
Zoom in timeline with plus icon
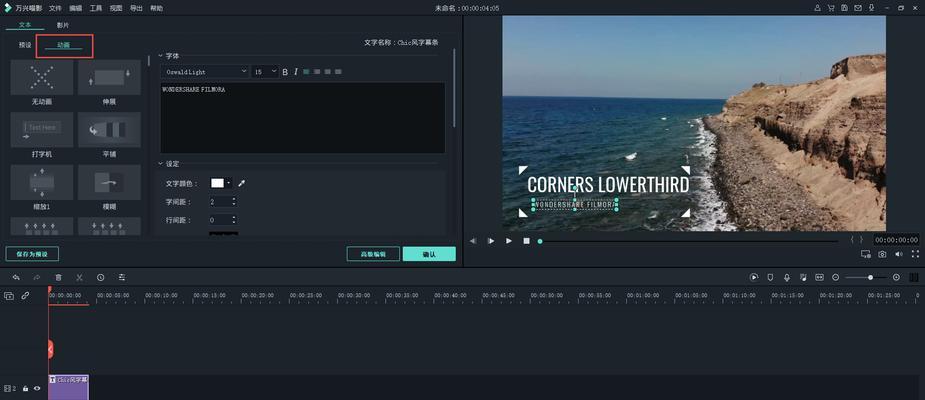[896, 277]
